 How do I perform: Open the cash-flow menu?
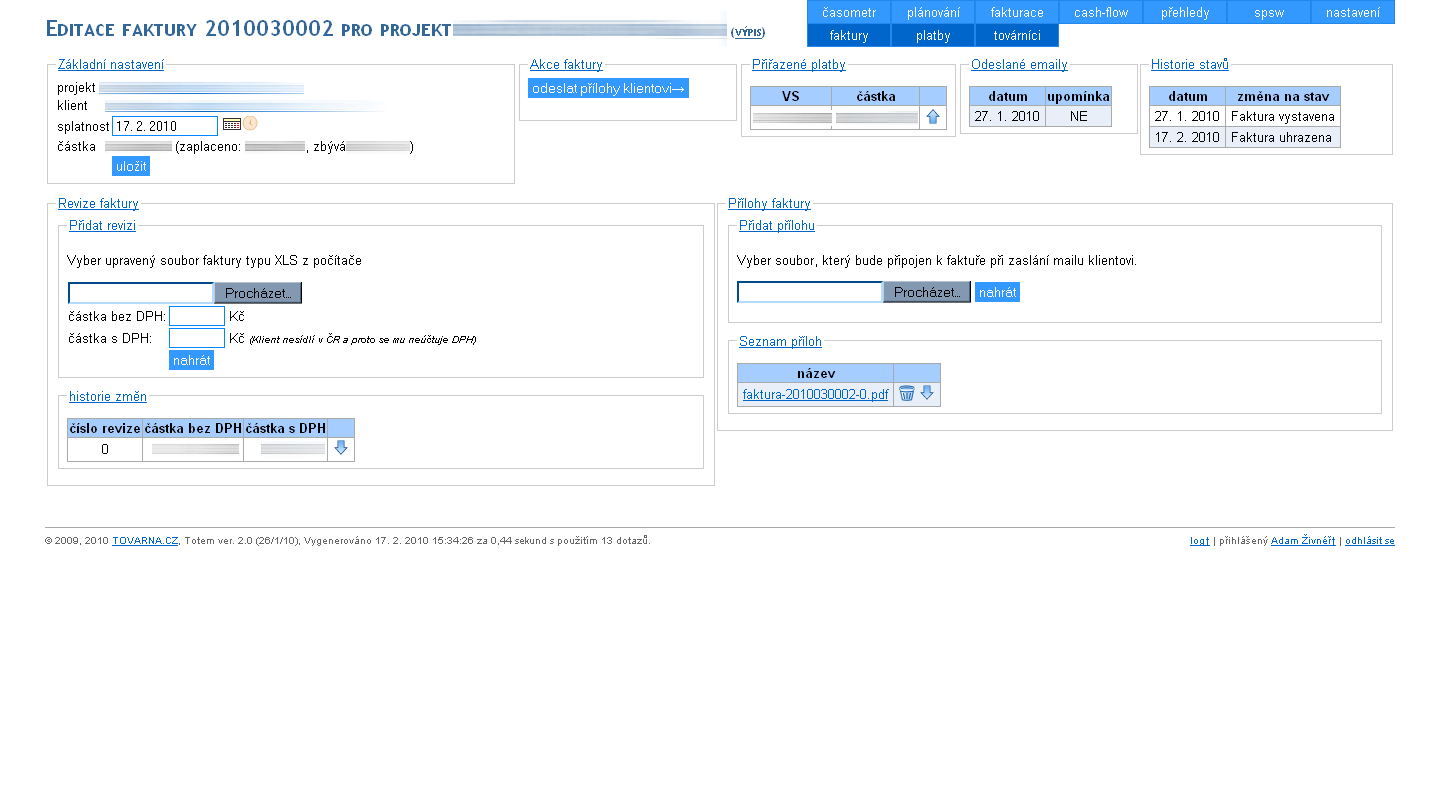point(1101,12)
